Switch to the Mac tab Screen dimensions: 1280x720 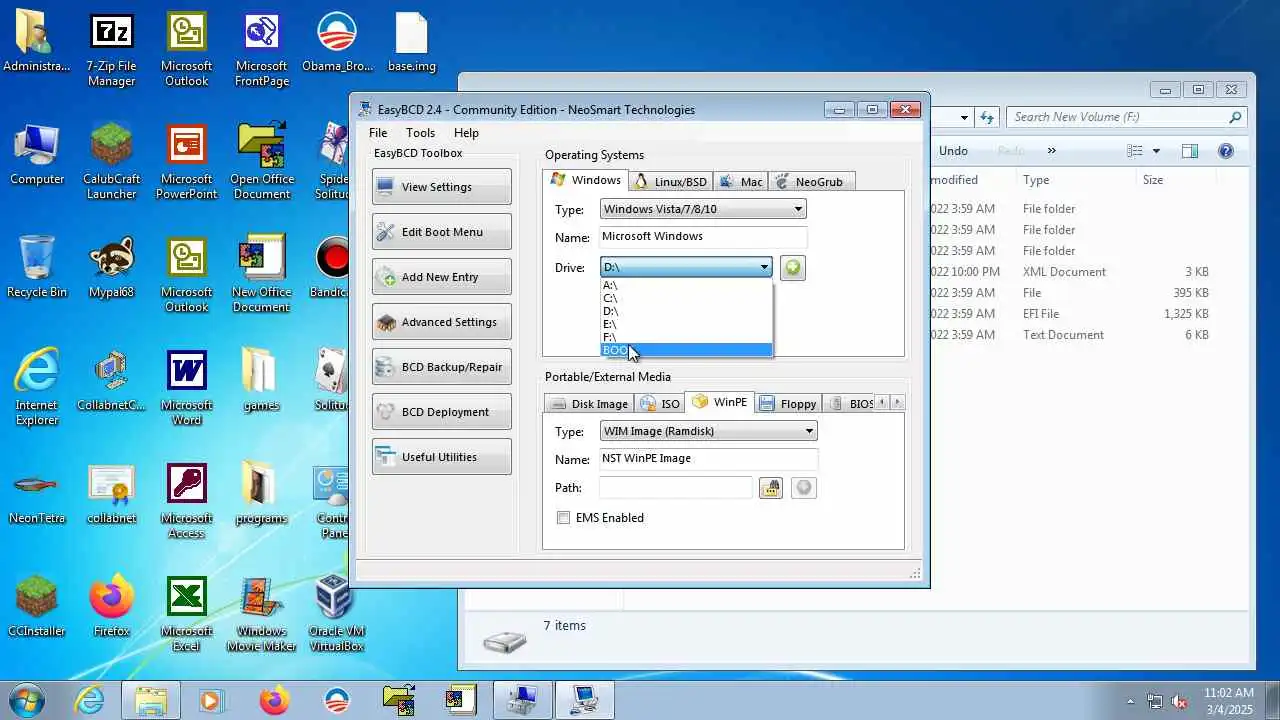tap(741, 181)
